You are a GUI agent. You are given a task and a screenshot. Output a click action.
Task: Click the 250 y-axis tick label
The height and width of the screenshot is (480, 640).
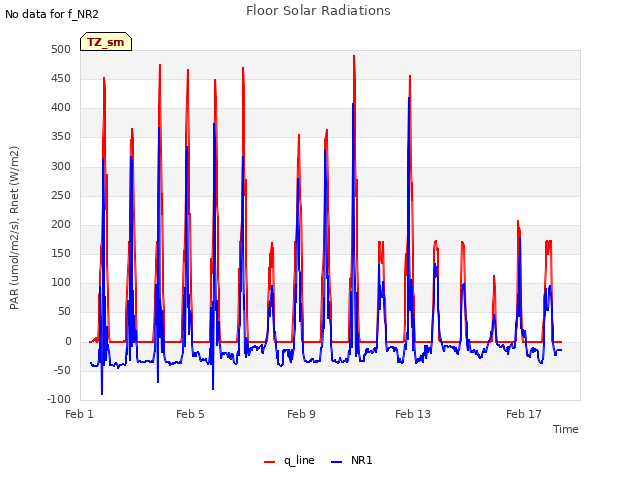click(x=61, y=196)
